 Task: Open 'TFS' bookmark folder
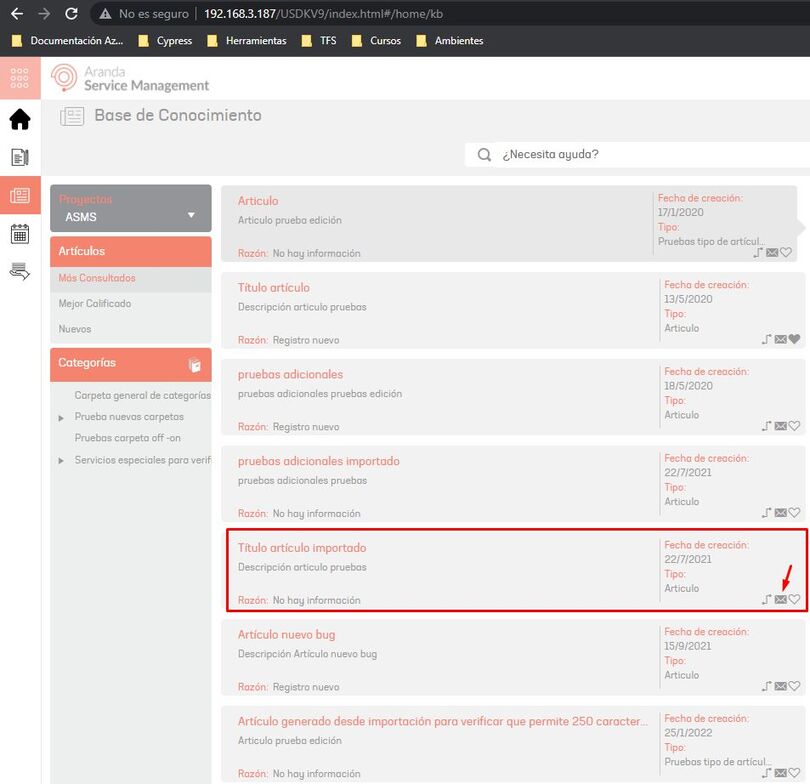tap(319, 41)
